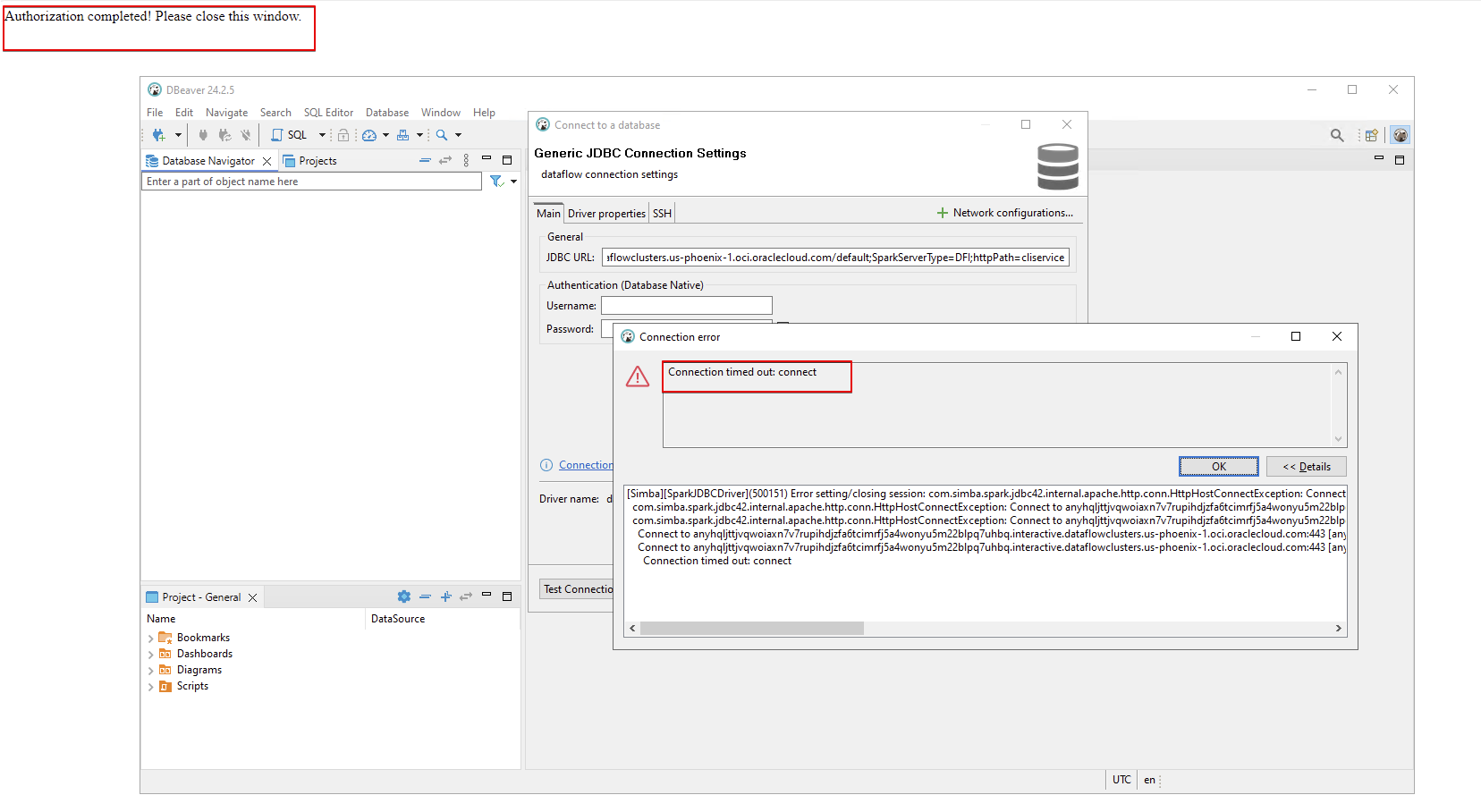Open the Navigate menu
Screen dimensions: 1481x812
(x=227, y=113)
